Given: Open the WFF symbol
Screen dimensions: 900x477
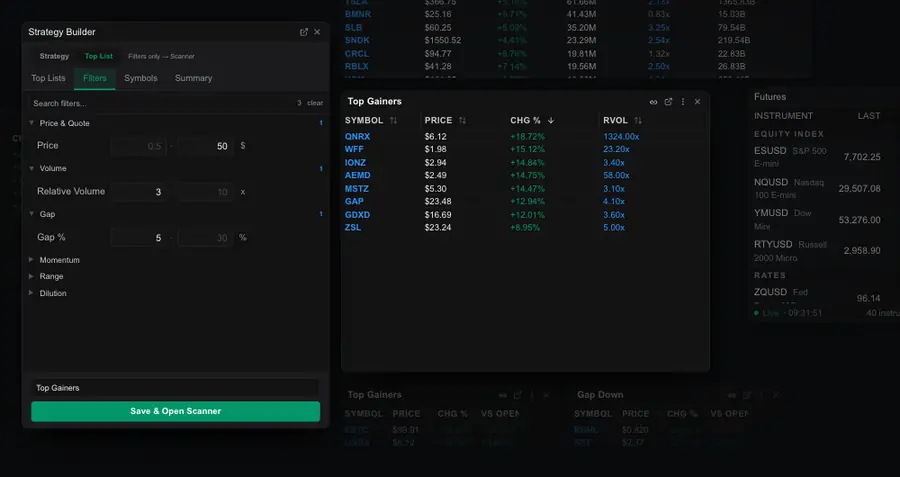Looking at the screenshot, I should 354,149.
